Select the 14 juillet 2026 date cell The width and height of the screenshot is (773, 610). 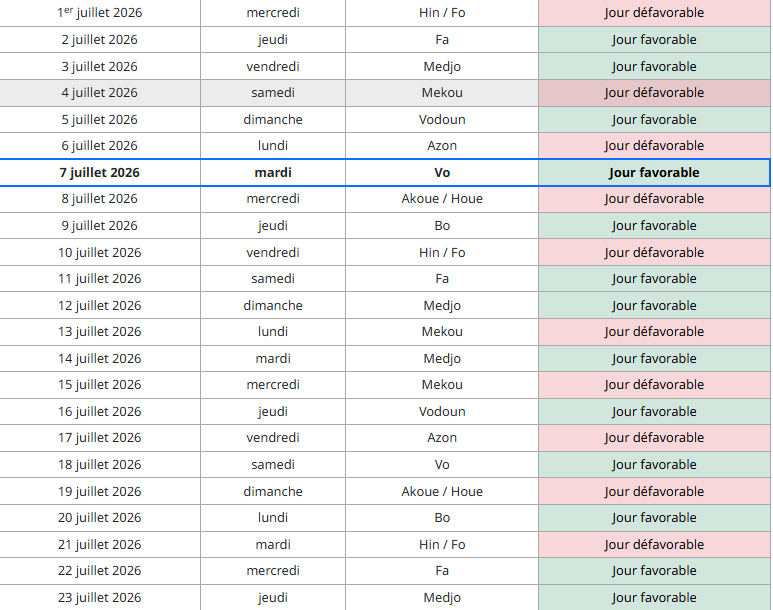tap(100, 359)
